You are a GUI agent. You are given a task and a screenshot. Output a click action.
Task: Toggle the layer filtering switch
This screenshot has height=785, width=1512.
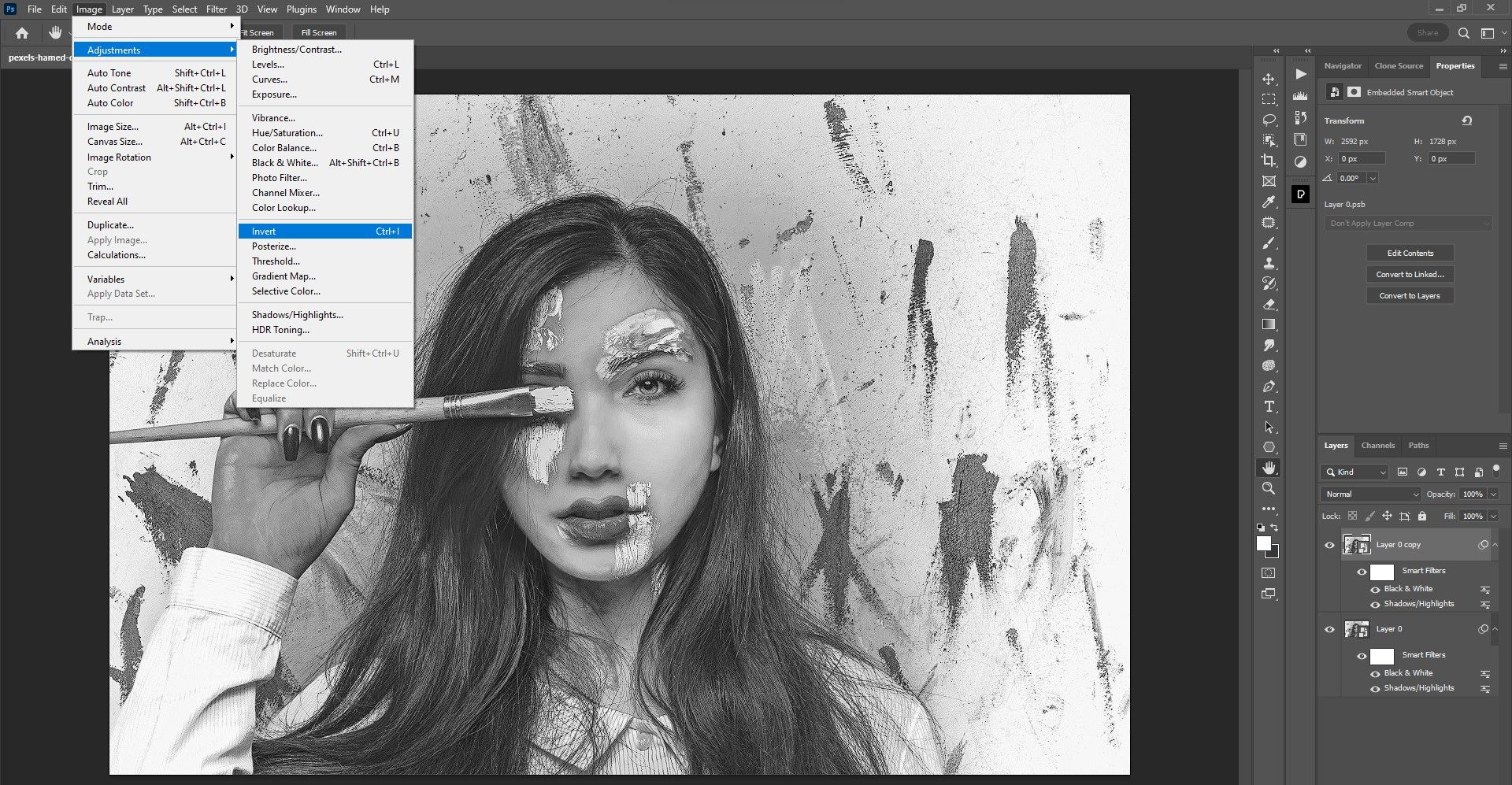pos(1496,470)
